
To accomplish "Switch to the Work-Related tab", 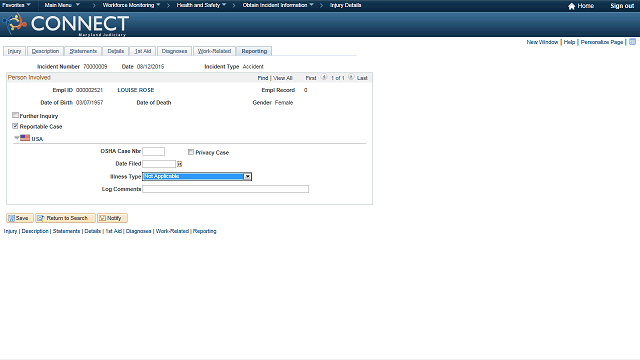I will (x=214, y=51).
